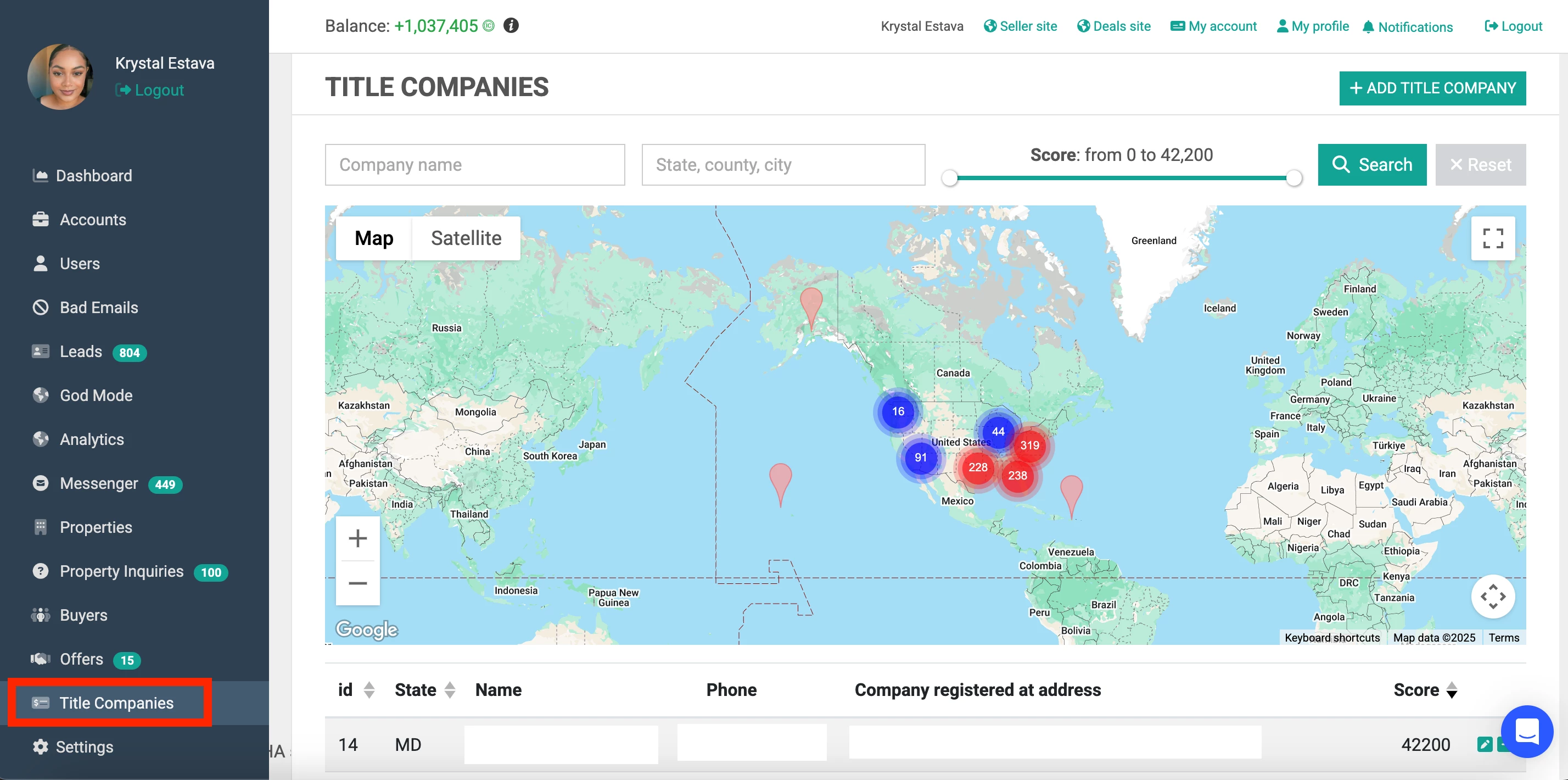
Task: Select the Map view type
Action: pos(374,238)
